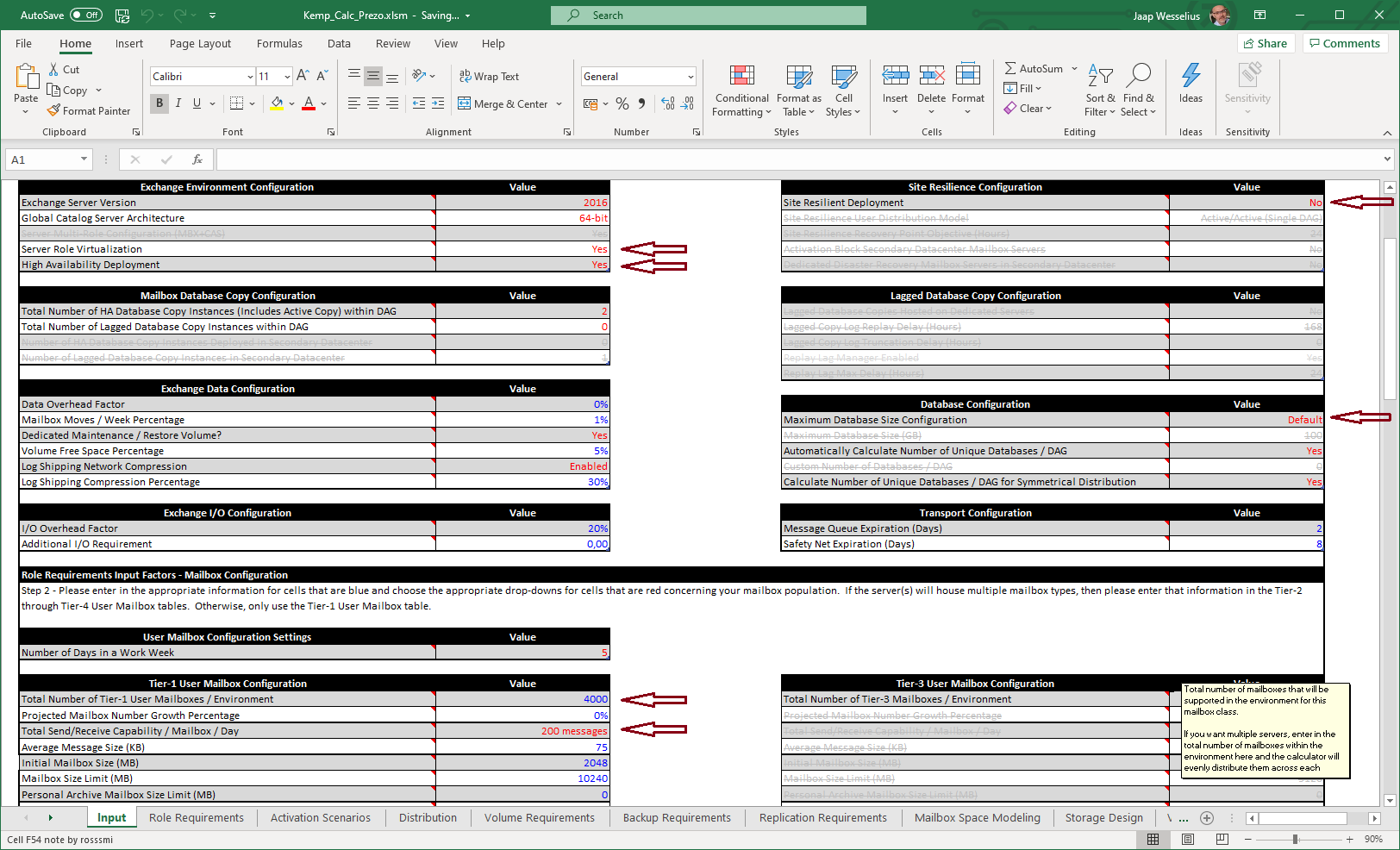This screenshot has width=1400, height=850.
Task: Open Conditional Formatting options
Action: click(x=741, y=91)
